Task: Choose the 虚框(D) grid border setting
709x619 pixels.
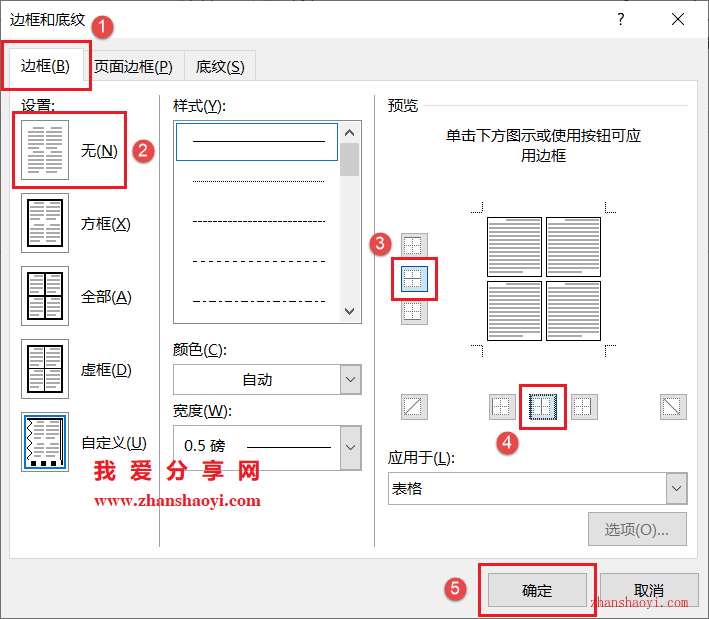Action: (45, 369)
